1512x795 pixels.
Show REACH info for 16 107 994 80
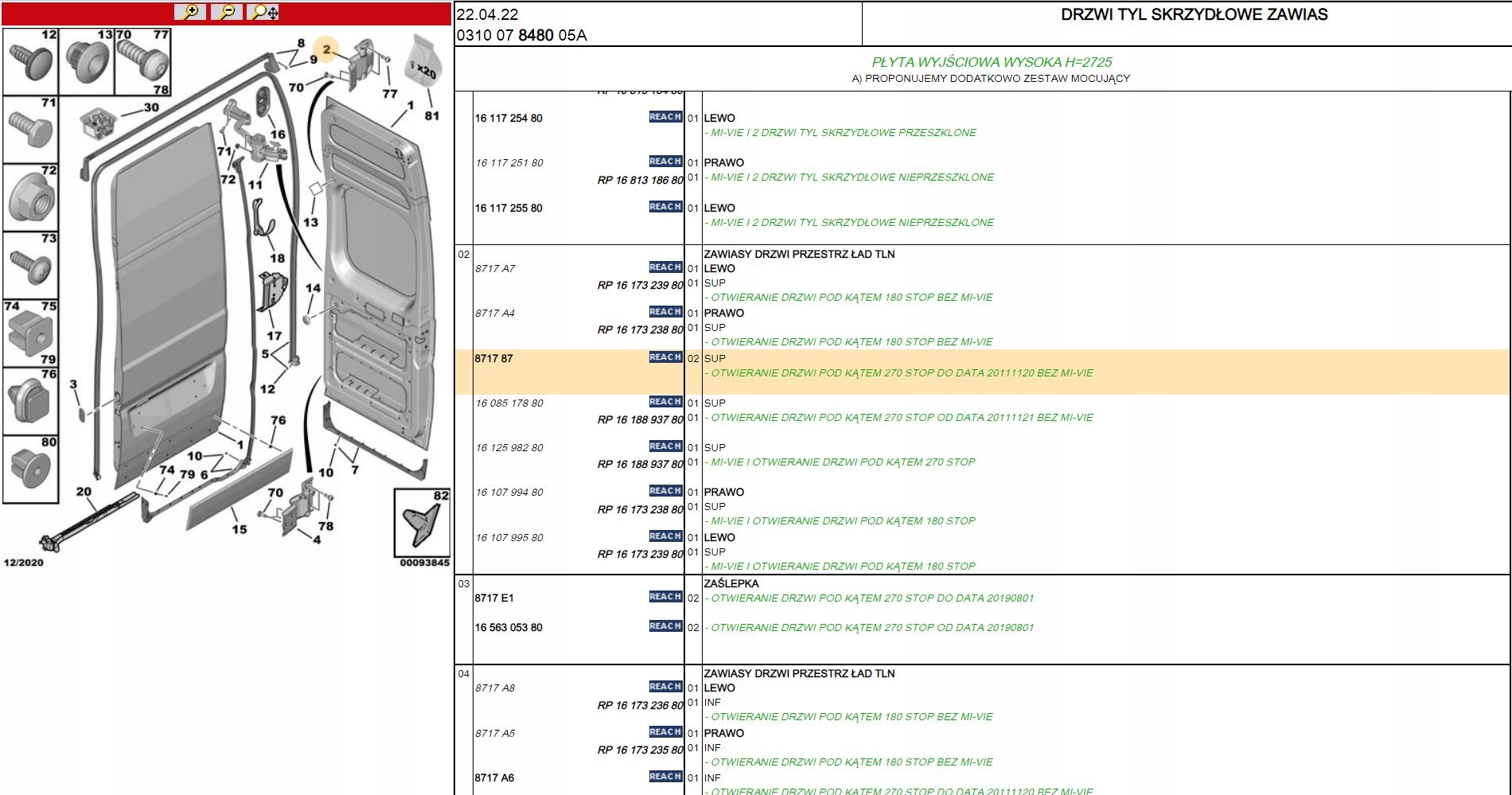[665, 491]
